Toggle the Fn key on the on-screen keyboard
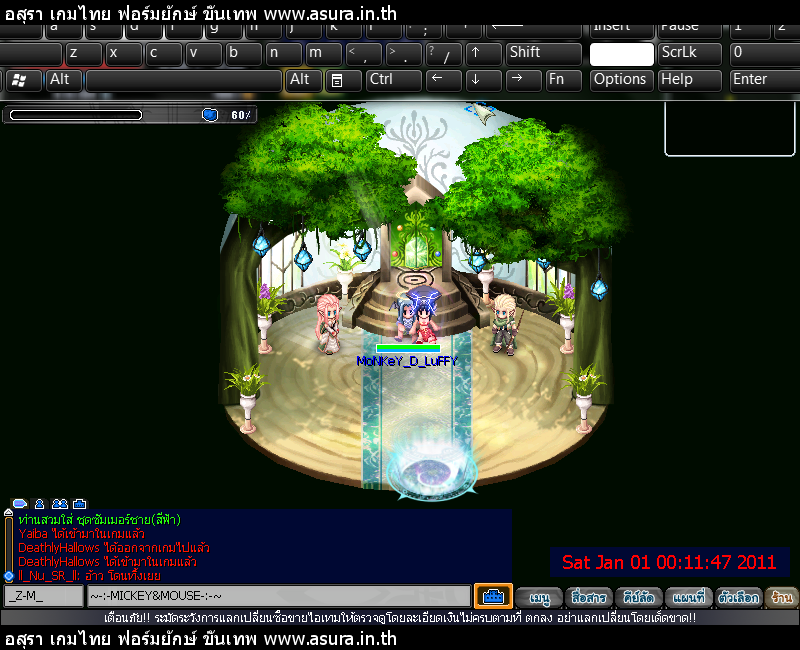 point(563,80)
